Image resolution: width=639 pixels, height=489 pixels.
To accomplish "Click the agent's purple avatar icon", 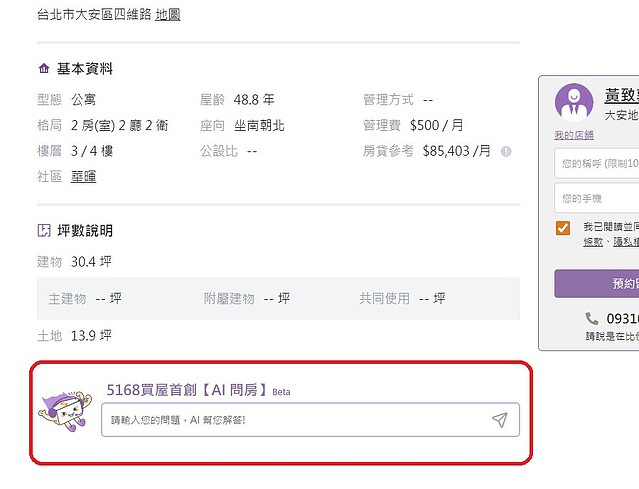I will click(x=574, y=102).
